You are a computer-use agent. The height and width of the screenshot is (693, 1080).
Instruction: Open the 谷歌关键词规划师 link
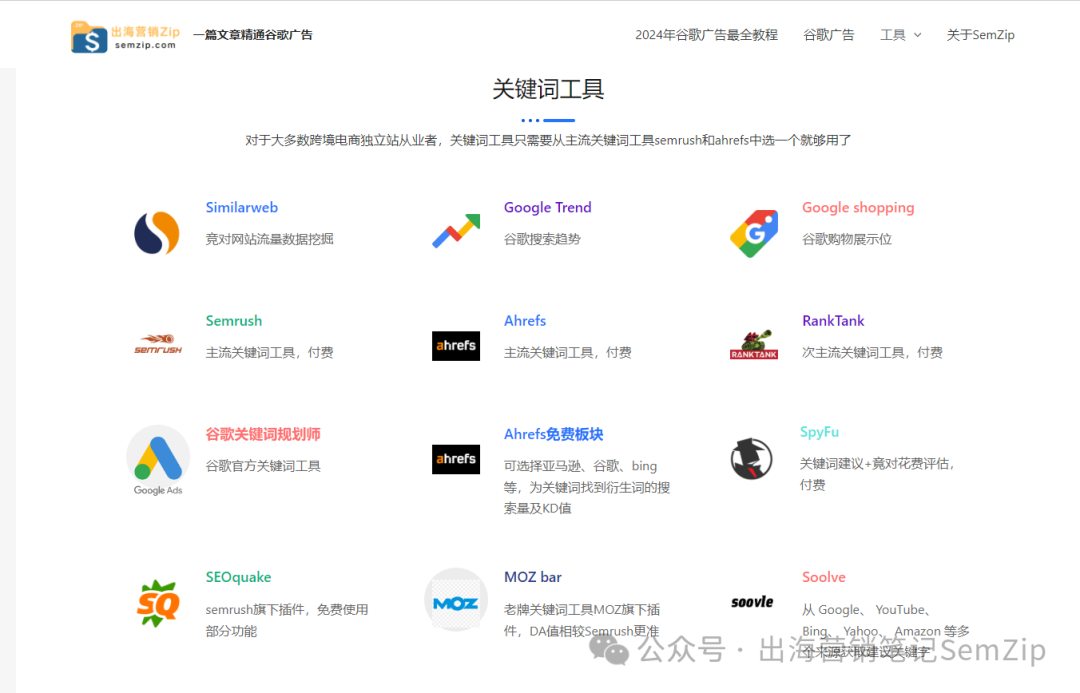[x=263, y=435]
